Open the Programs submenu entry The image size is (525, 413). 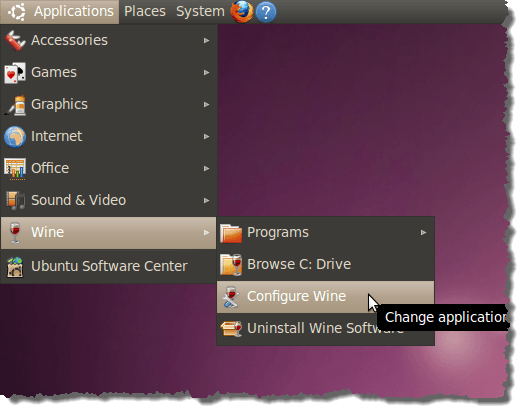coord(325,232)
